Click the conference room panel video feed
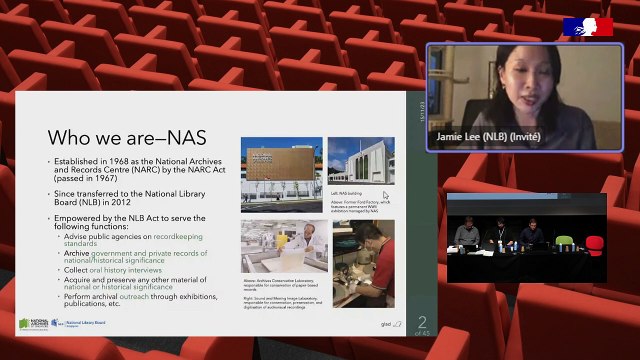The width and height of the screenshot is (640, 360). coord(527,238)
